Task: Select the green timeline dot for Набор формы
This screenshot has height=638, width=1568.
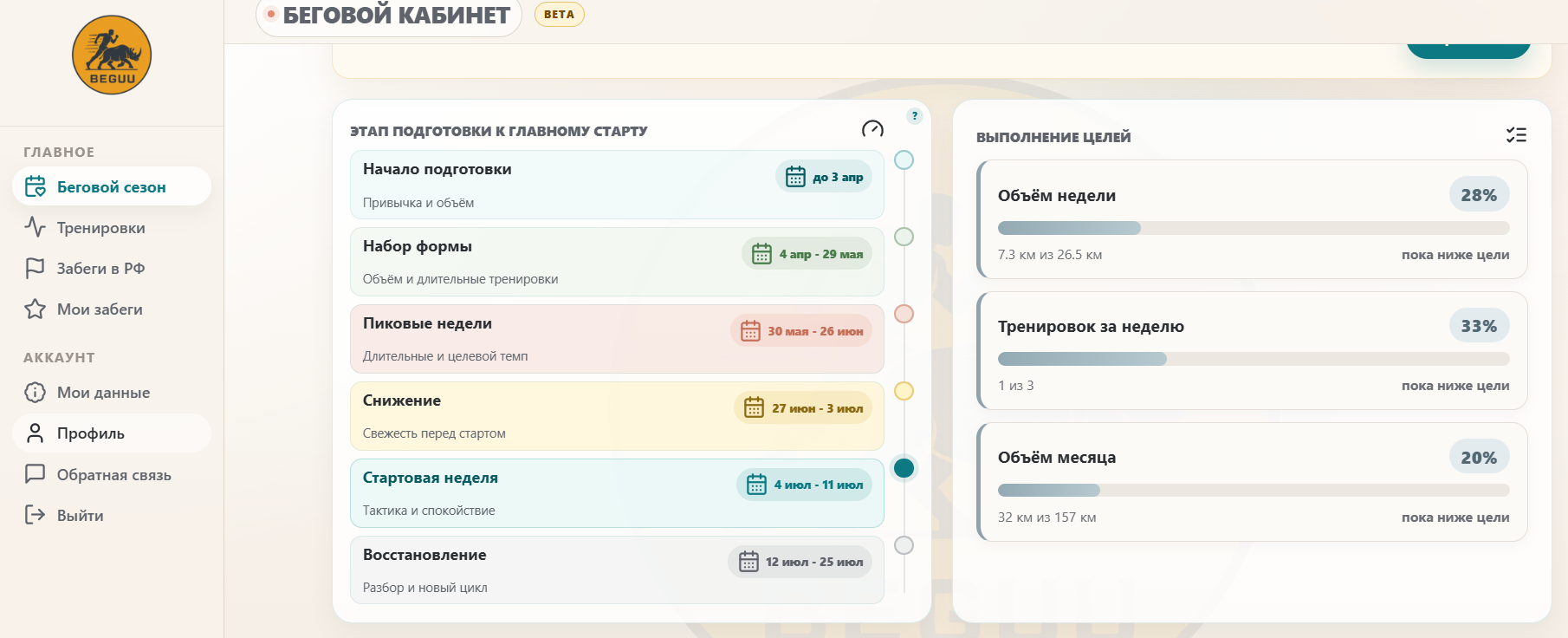Action: click(x=904, y=237)
